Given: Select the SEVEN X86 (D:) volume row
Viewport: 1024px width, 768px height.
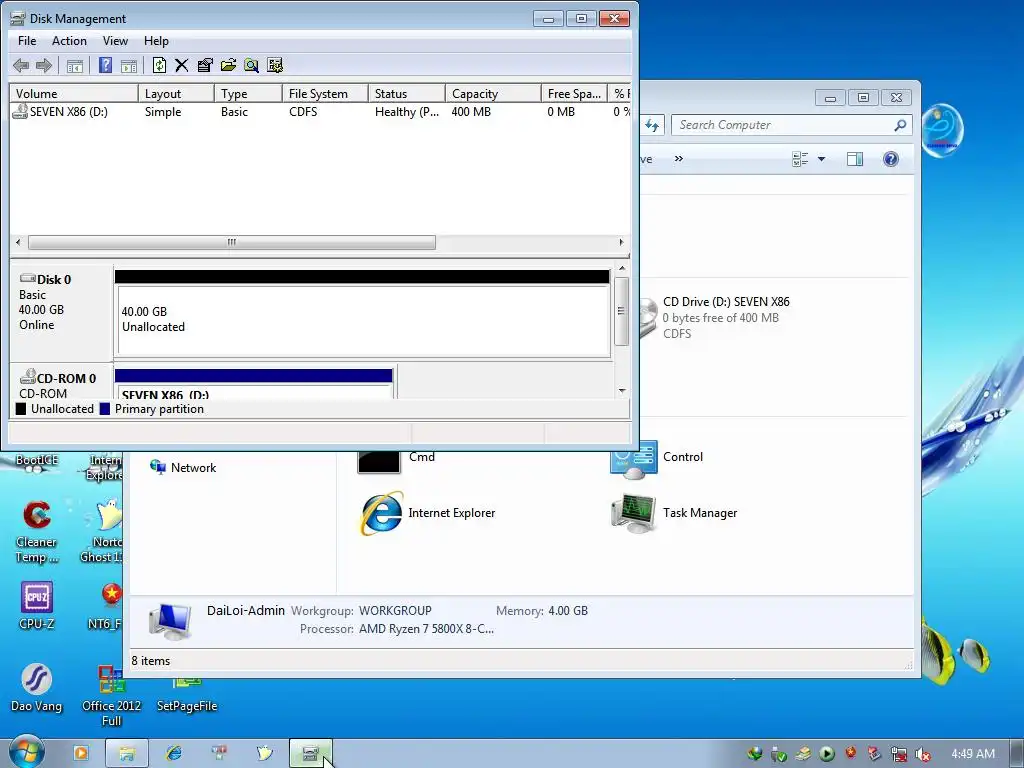Looking at the screenshot, I should click(x=320, y=112).
